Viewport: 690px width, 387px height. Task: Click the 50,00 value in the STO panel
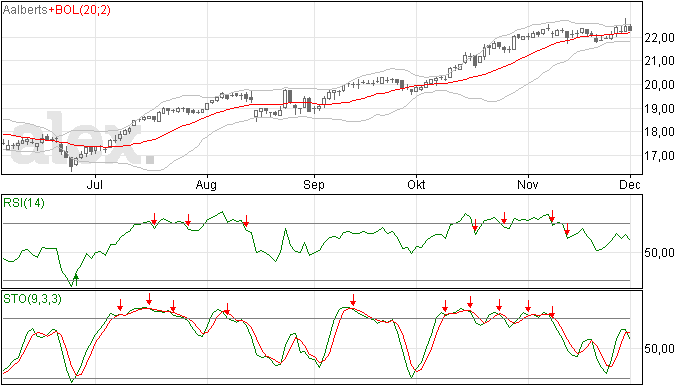click(659, 349)
